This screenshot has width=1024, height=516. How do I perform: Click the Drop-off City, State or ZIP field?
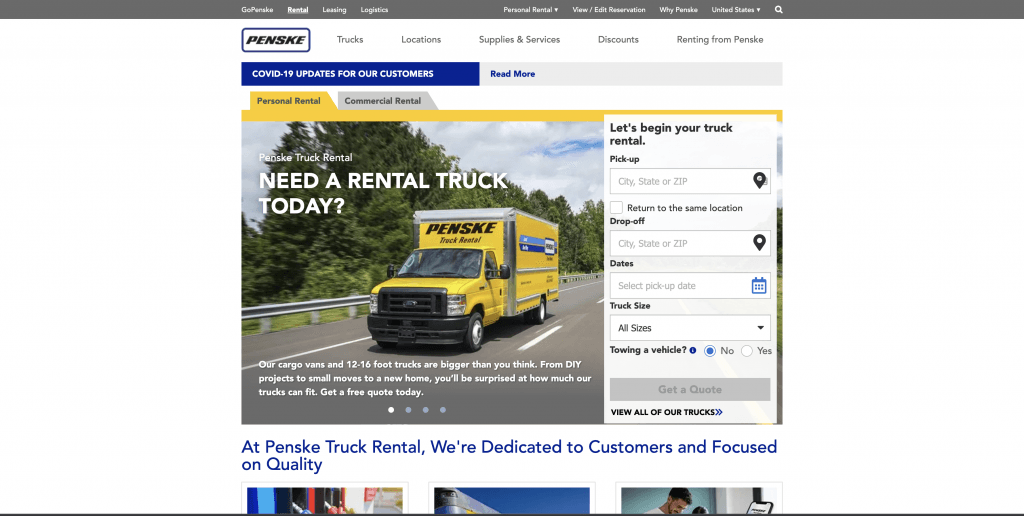[690, 243]
